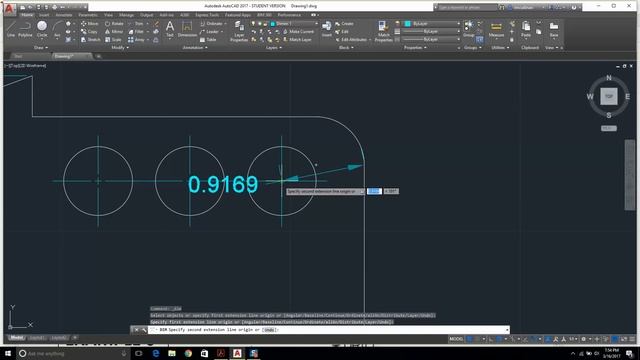The image size is (640, 360).
Task: Click the cyan object color swatch
Action: tap(407, 24)
